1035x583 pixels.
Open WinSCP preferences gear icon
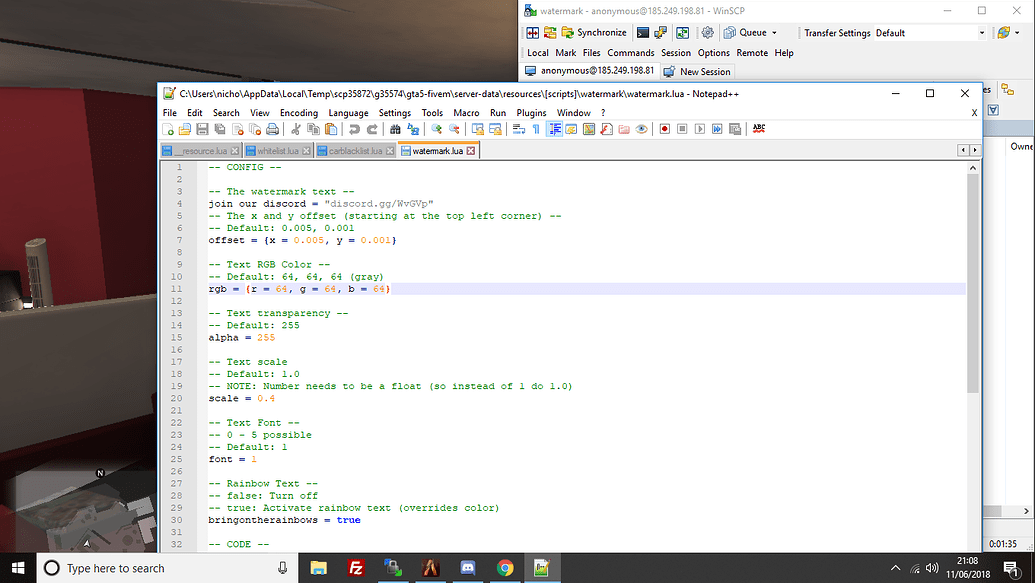click(x=707, y=33)
